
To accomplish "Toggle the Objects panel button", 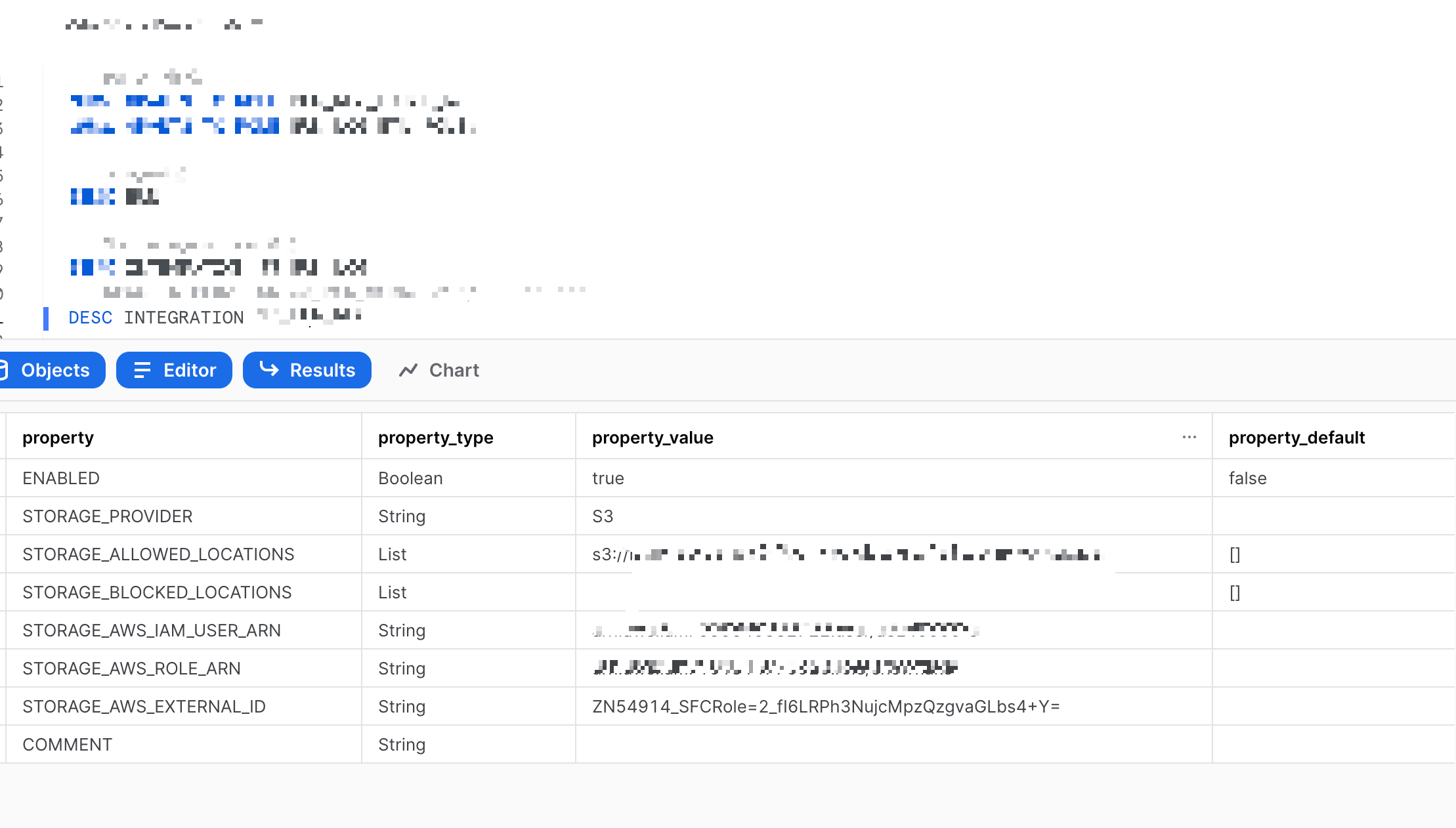I will pyautogui.click(x=55, y=370).
